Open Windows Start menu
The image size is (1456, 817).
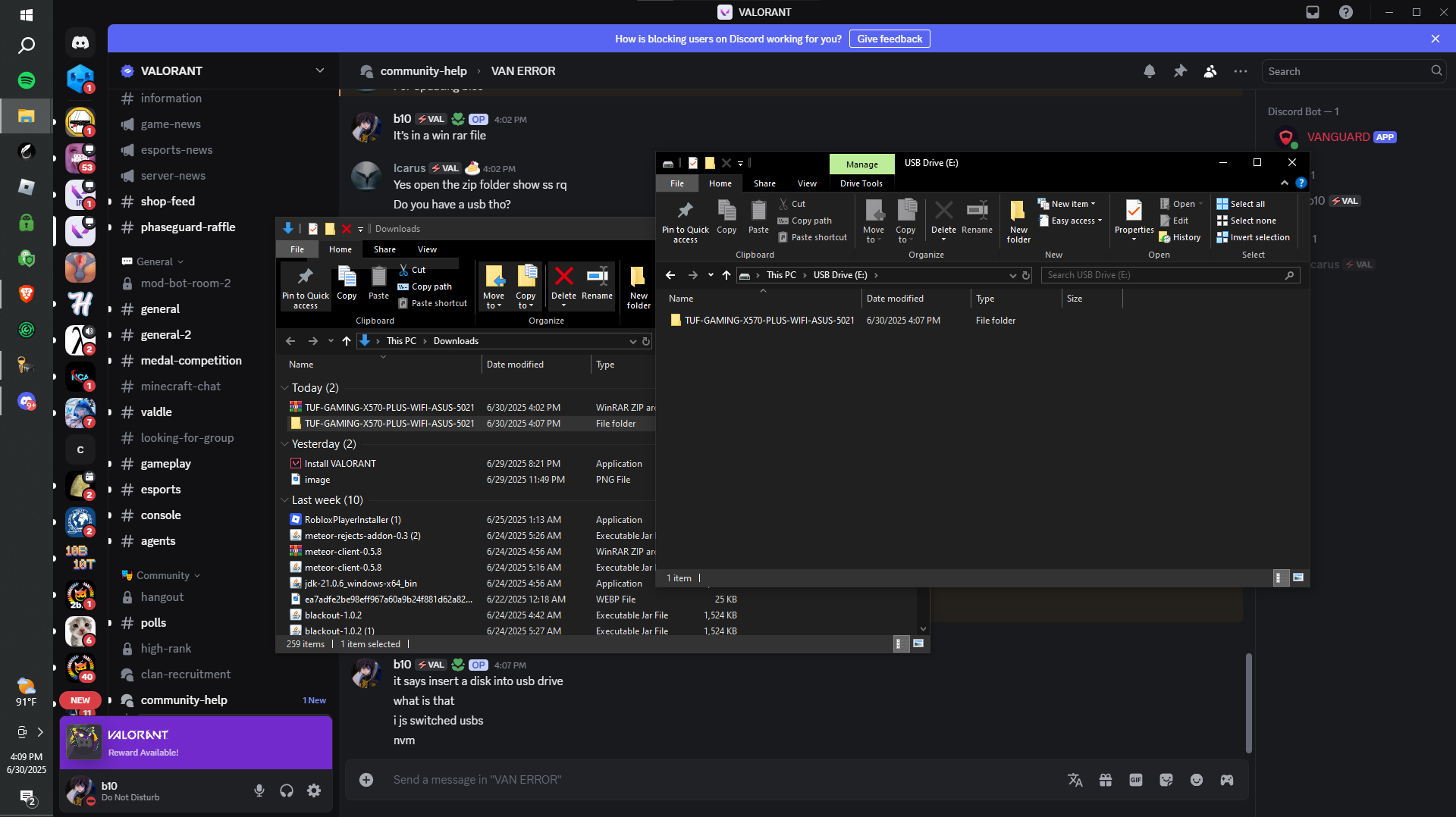(x=27, y=14)
